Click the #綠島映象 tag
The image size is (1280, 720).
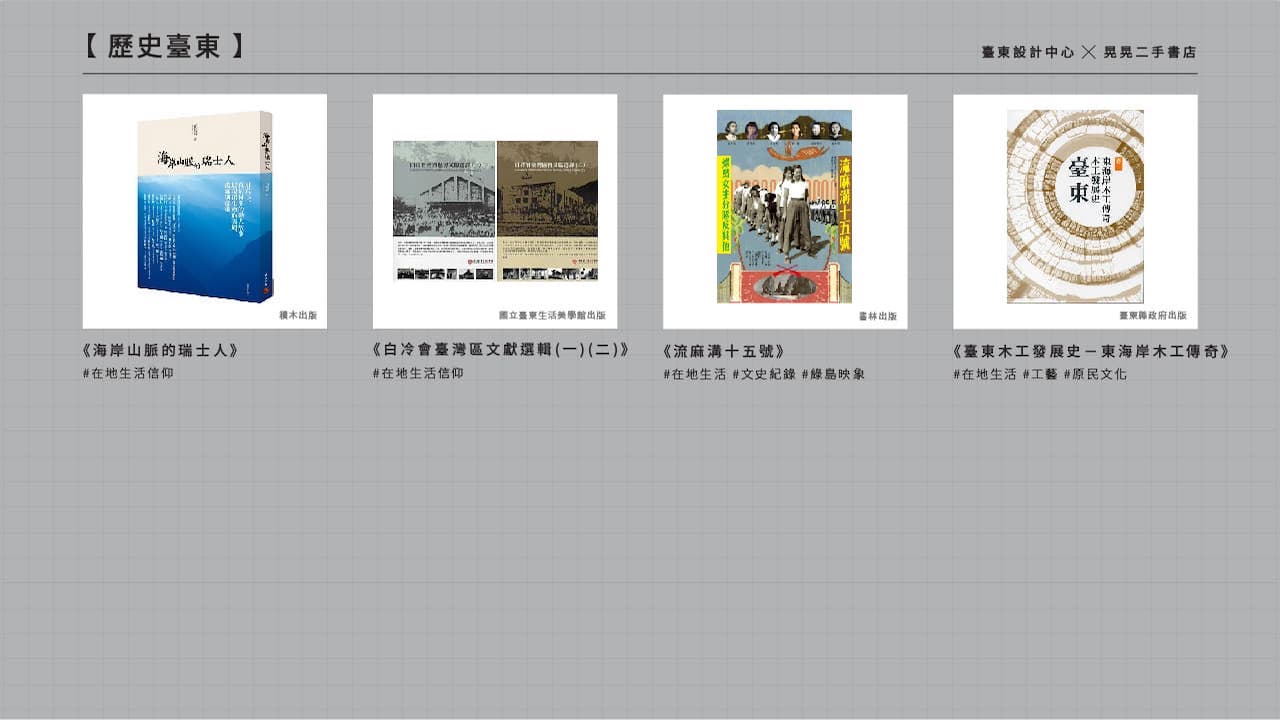point(833,374)
